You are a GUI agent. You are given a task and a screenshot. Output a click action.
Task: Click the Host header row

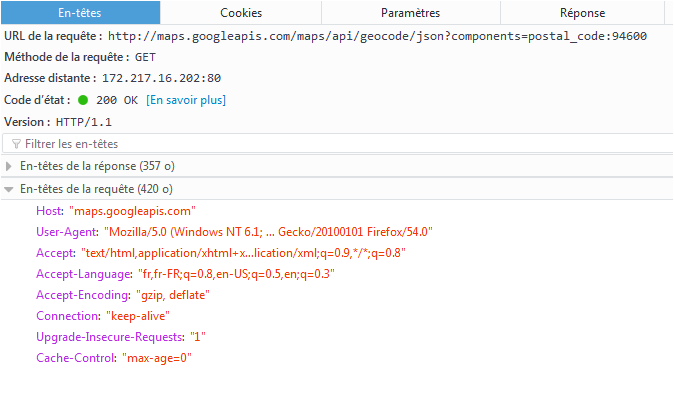click(x=116, y=211)
